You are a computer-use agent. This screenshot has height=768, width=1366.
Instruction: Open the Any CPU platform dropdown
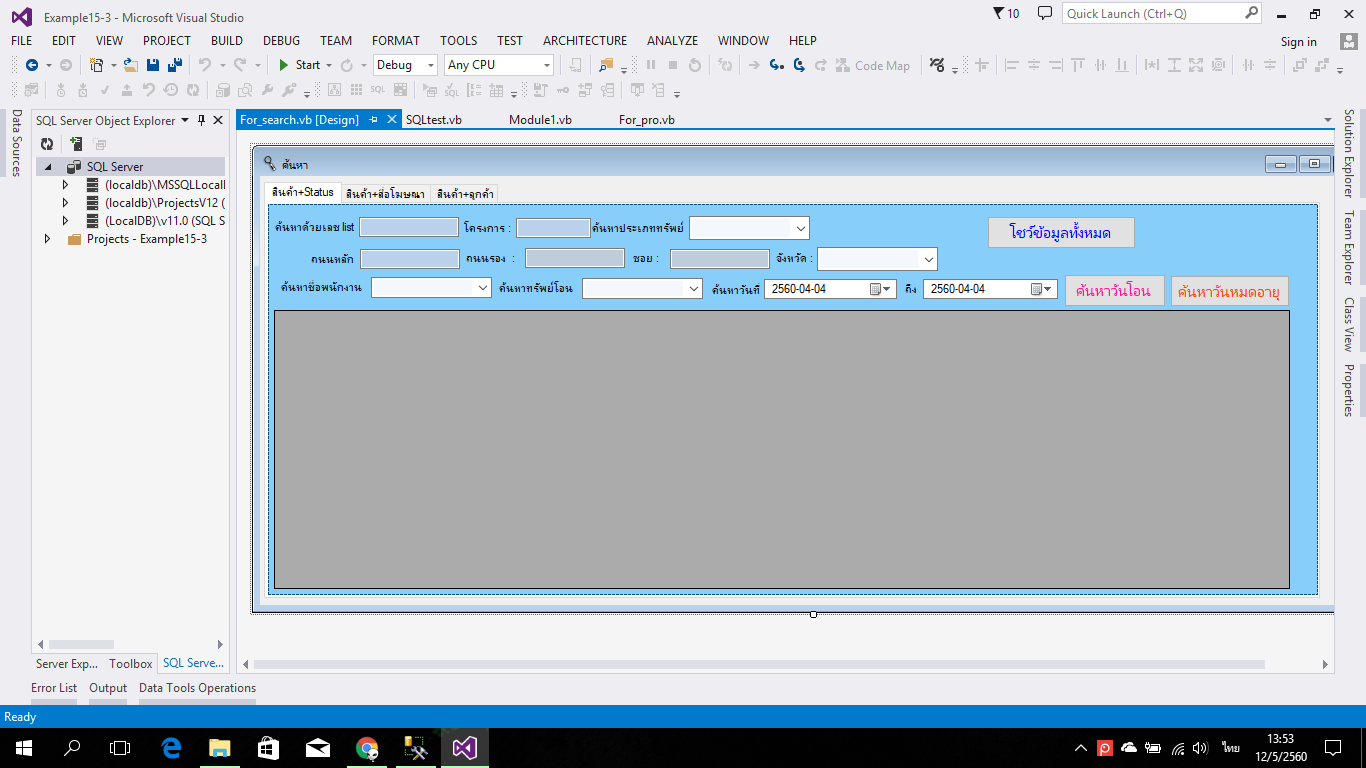(498, 65)
